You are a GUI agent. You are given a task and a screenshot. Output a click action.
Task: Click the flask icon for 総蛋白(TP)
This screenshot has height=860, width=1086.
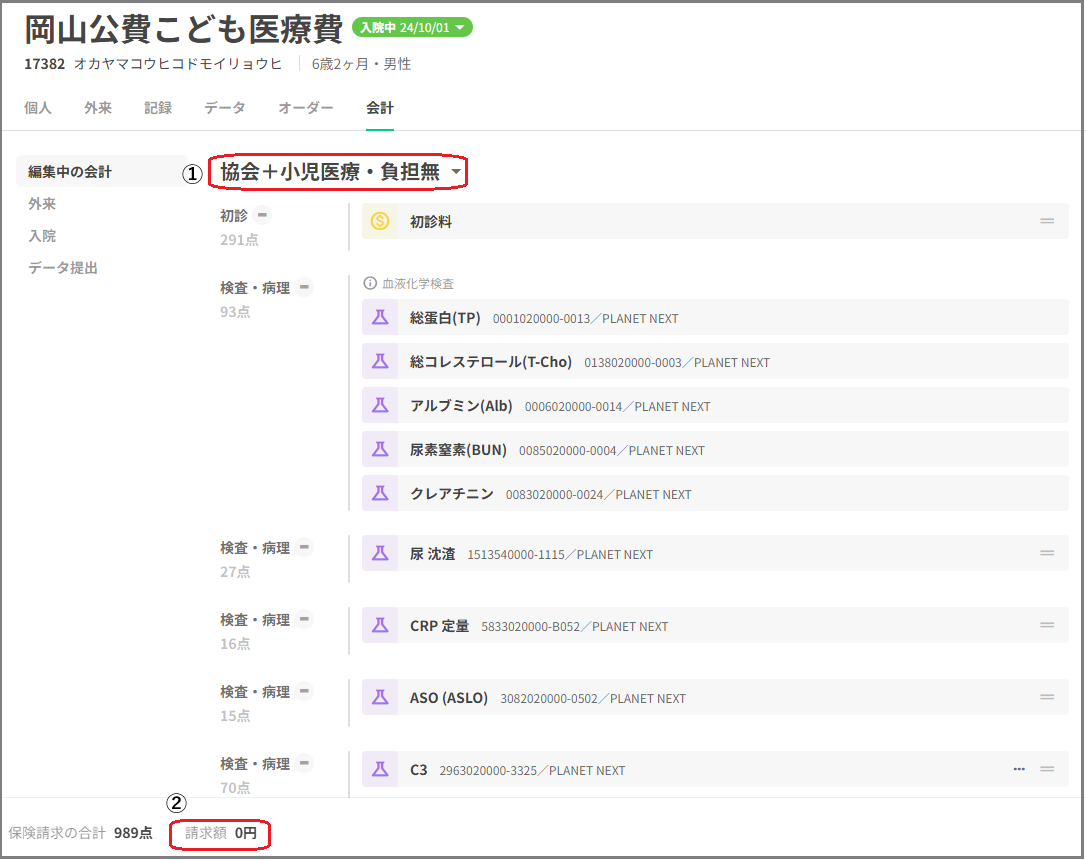click(x=380, y=318)
